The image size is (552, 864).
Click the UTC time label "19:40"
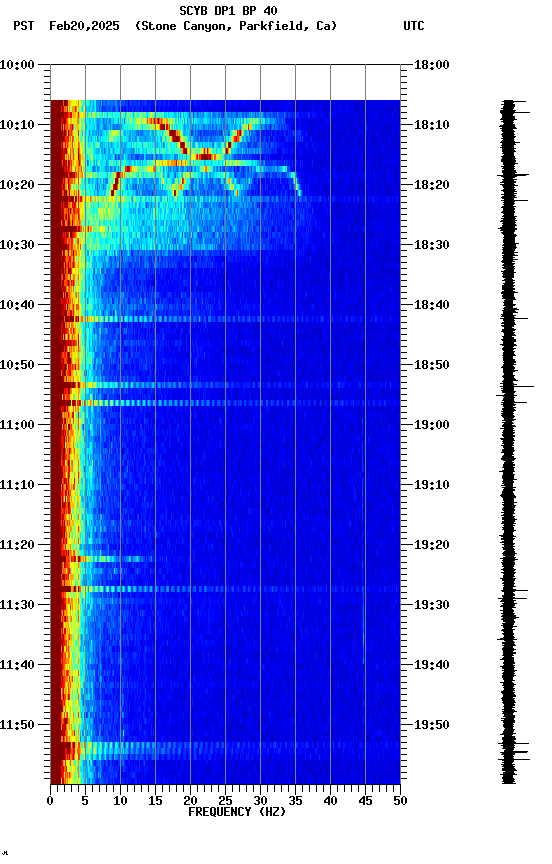pyautogui.click(x=432, y=666)
